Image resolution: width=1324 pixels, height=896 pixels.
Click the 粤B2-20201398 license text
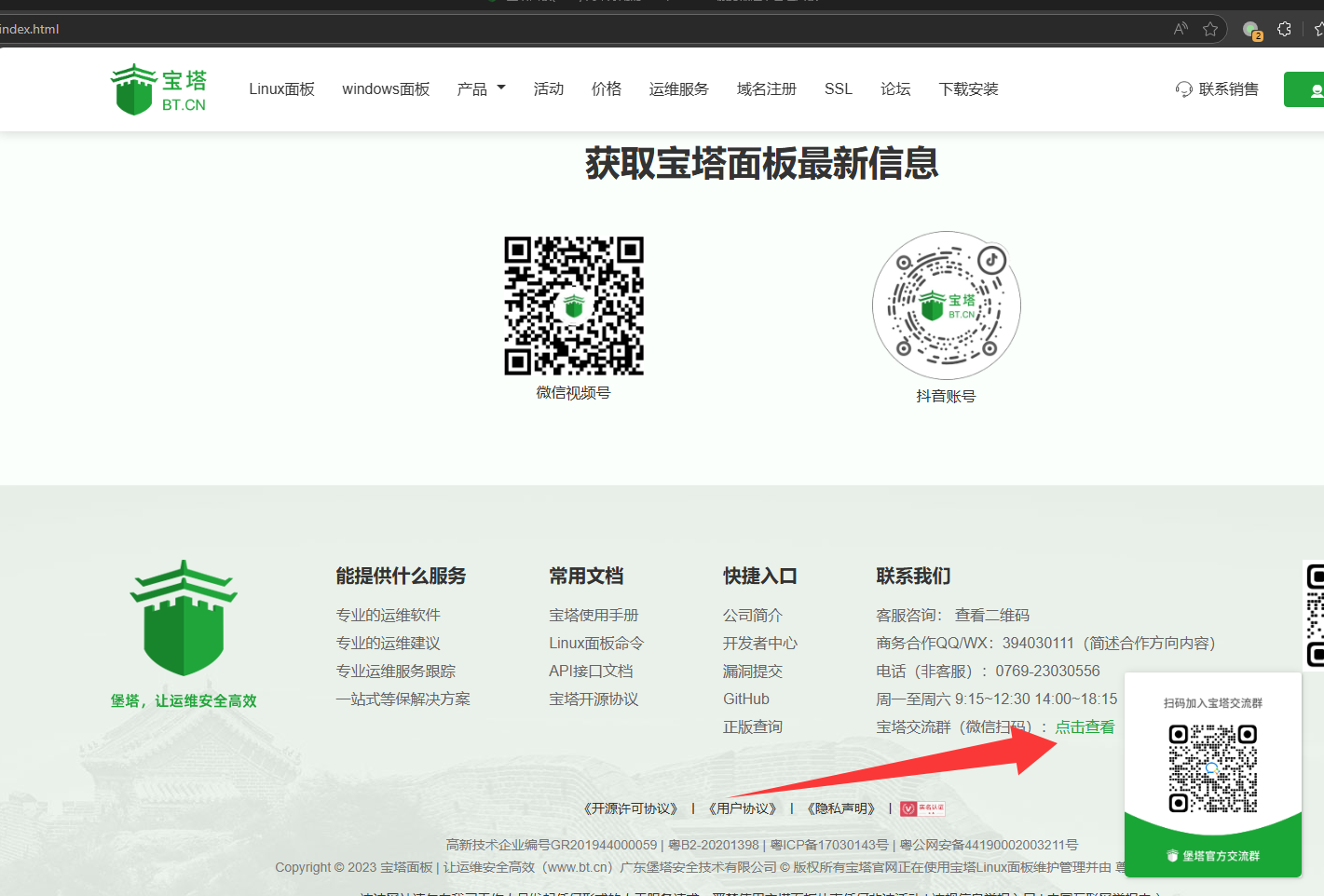pyautogui.click(x=714, y=845)
